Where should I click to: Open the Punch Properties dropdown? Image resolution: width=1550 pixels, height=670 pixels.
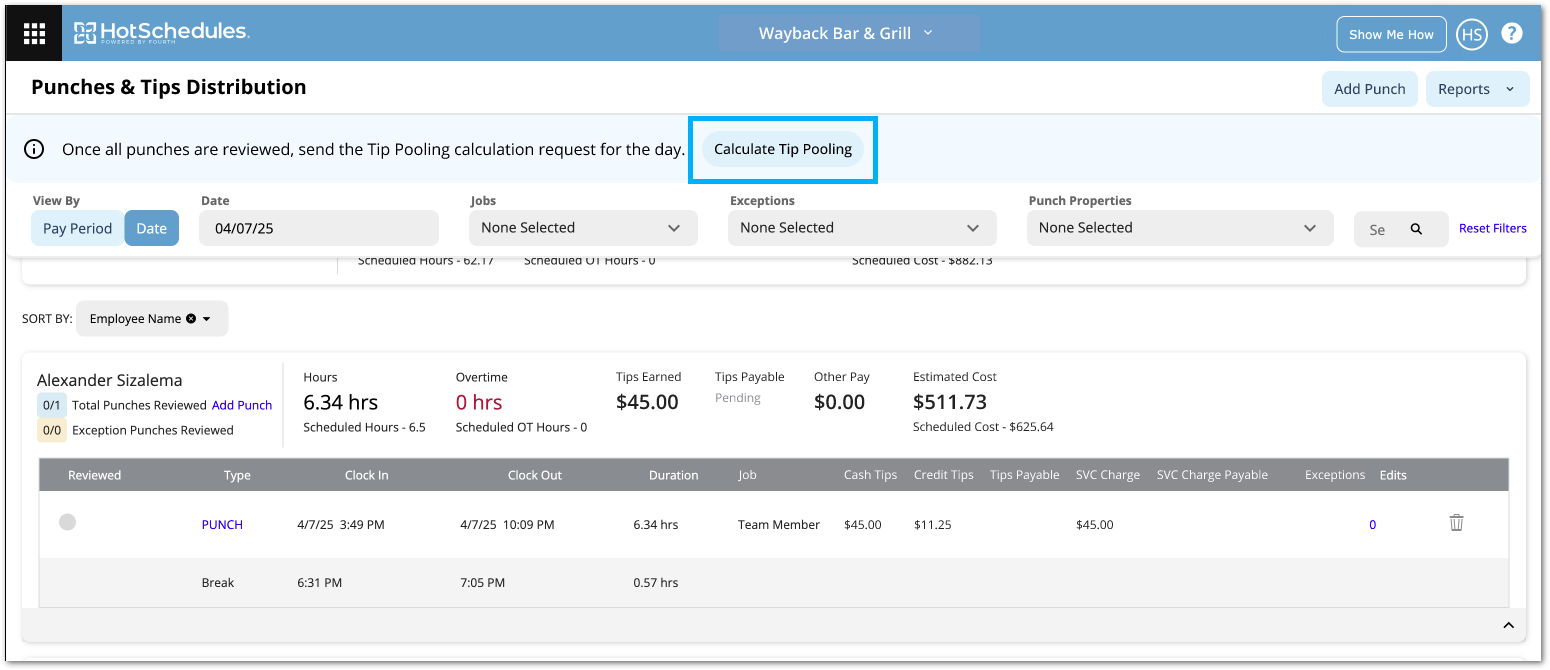click(x=1179, y=228)
